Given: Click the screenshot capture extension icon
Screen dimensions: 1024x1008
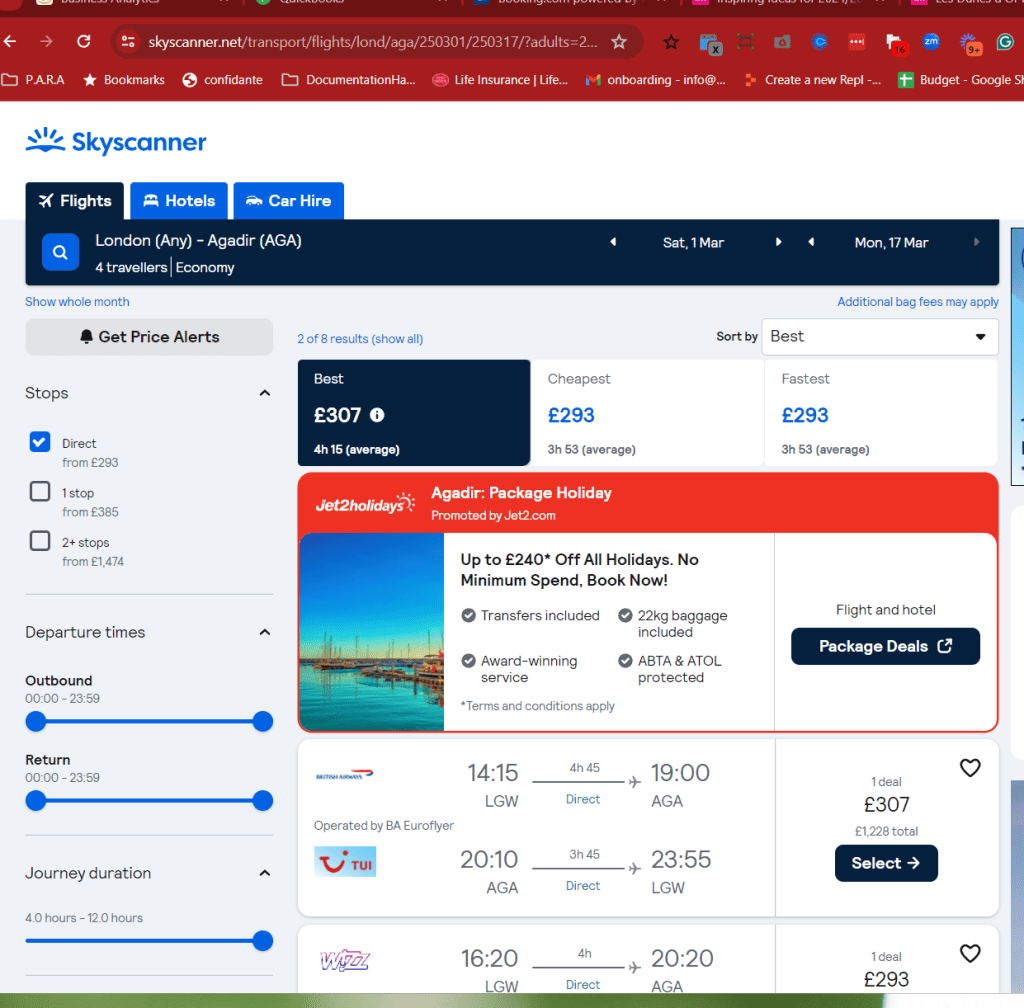Looking at the screenshot, I should pos(745,42).
